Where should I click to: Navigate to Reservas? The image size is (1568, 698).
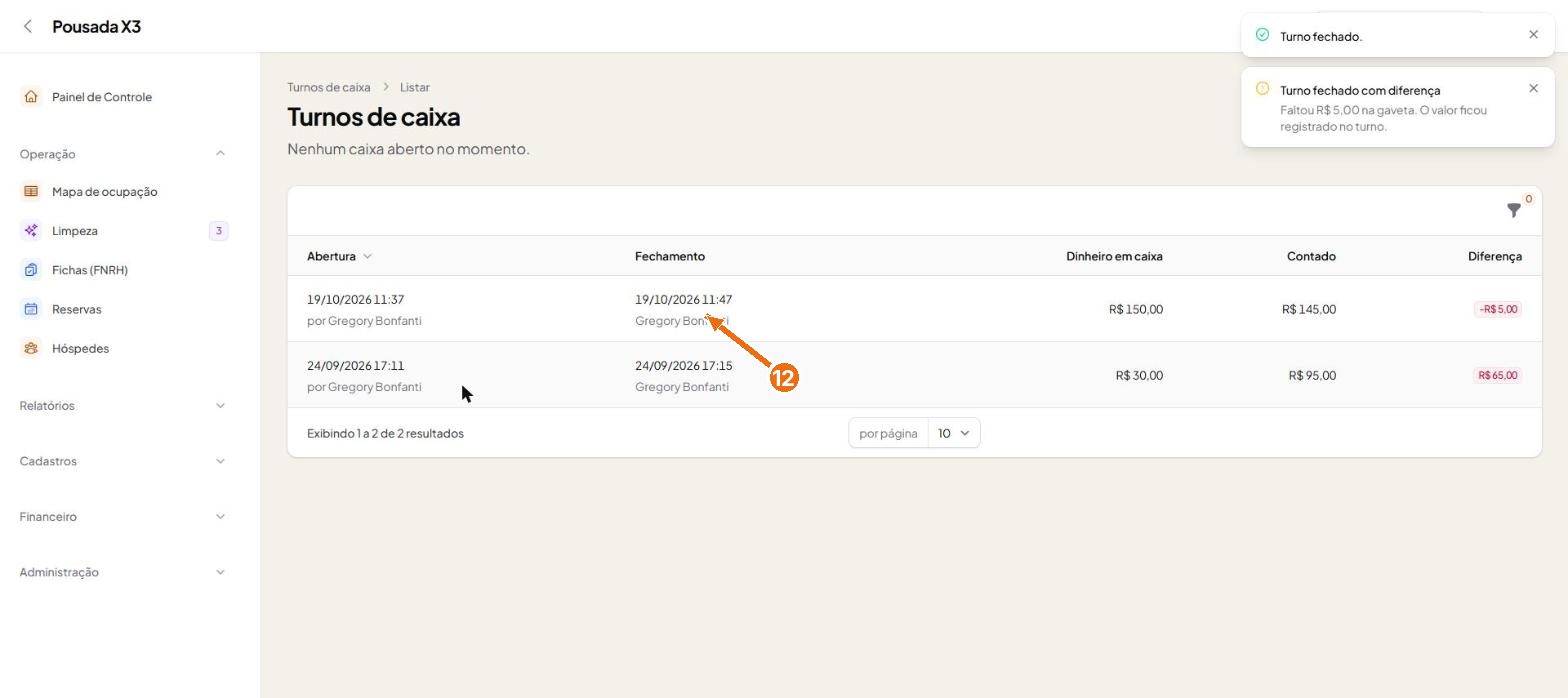[x=77, y=309]
